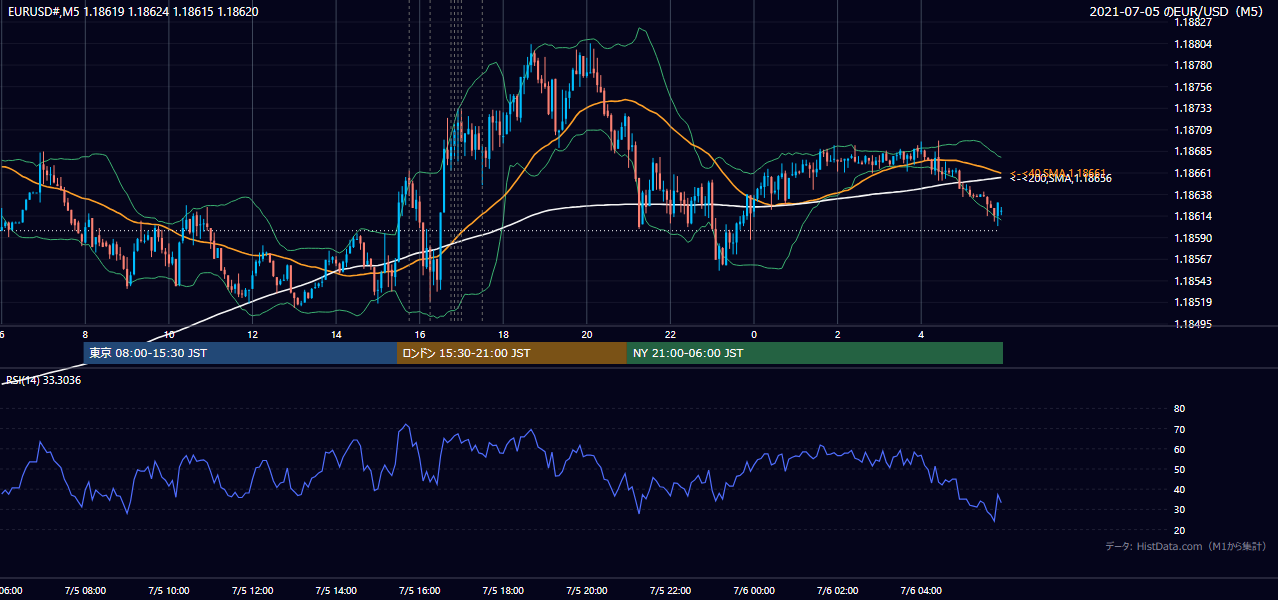1278x600 pixels.
Task: Click hour label 18 on price chart axis
Action: (x=504, y=334)
